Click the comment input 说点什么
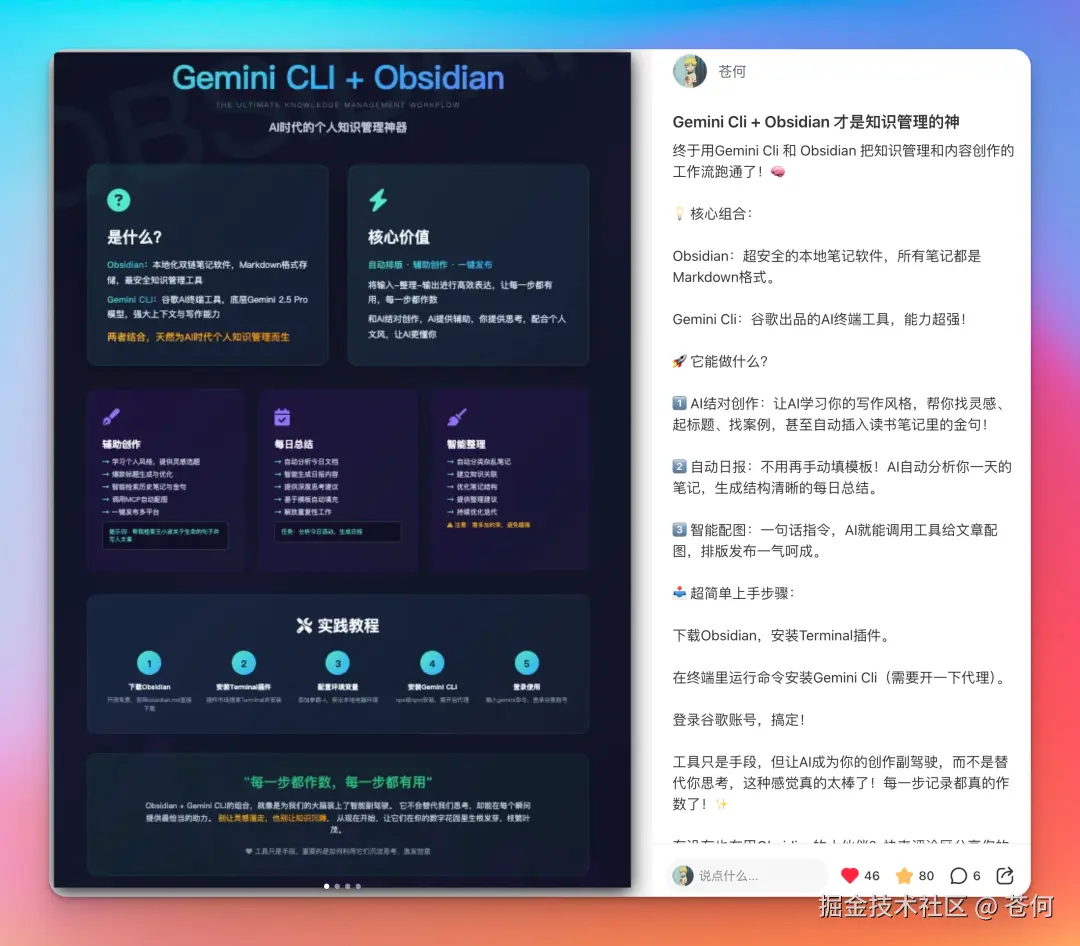Screen dimensions: 1080x946 click(x=750, y=875)
